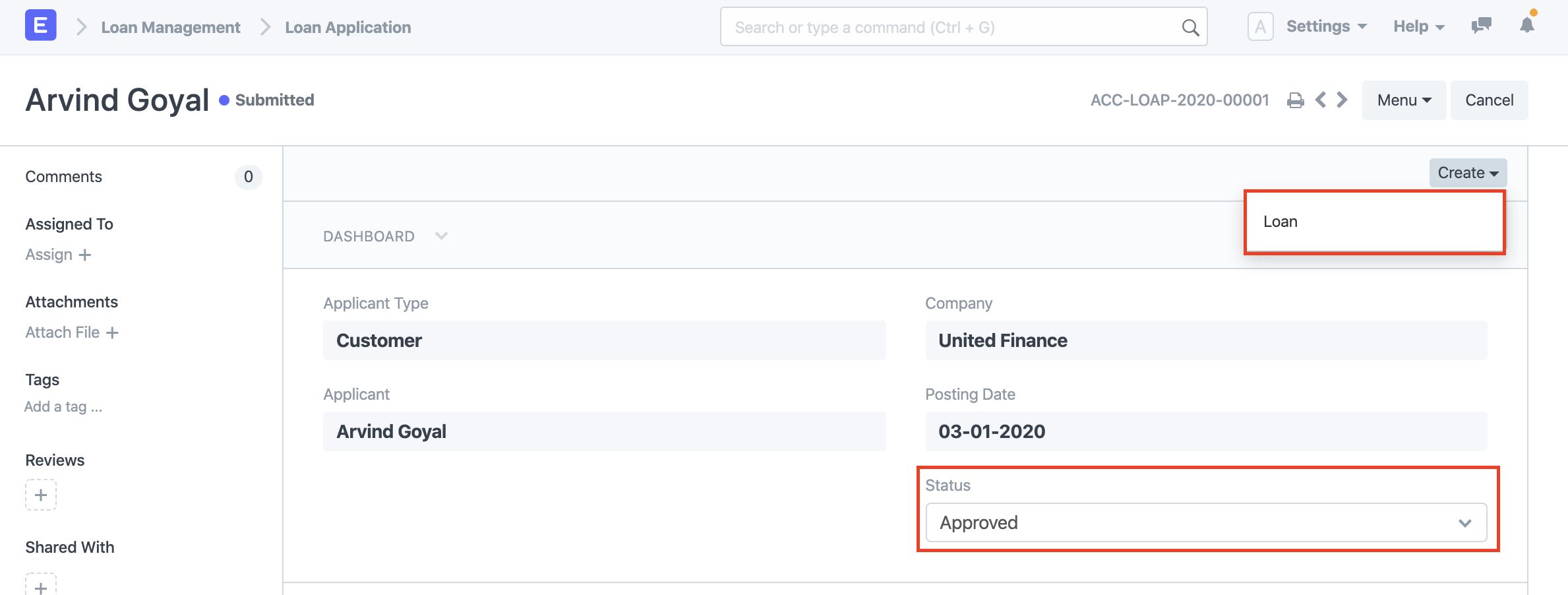
Task: Click the ERPNext home logo icon
Action: point(40,26)
